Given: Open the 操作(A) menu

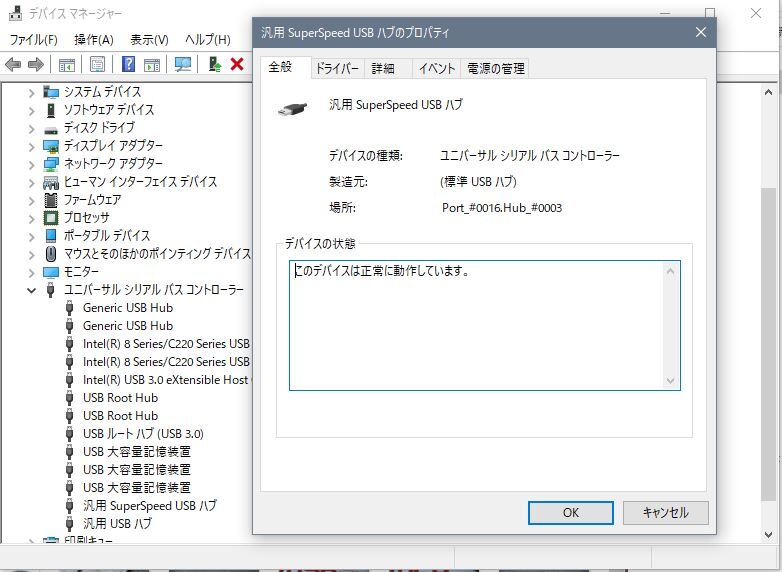Looking at the screenshot, I should click(94, 39).
